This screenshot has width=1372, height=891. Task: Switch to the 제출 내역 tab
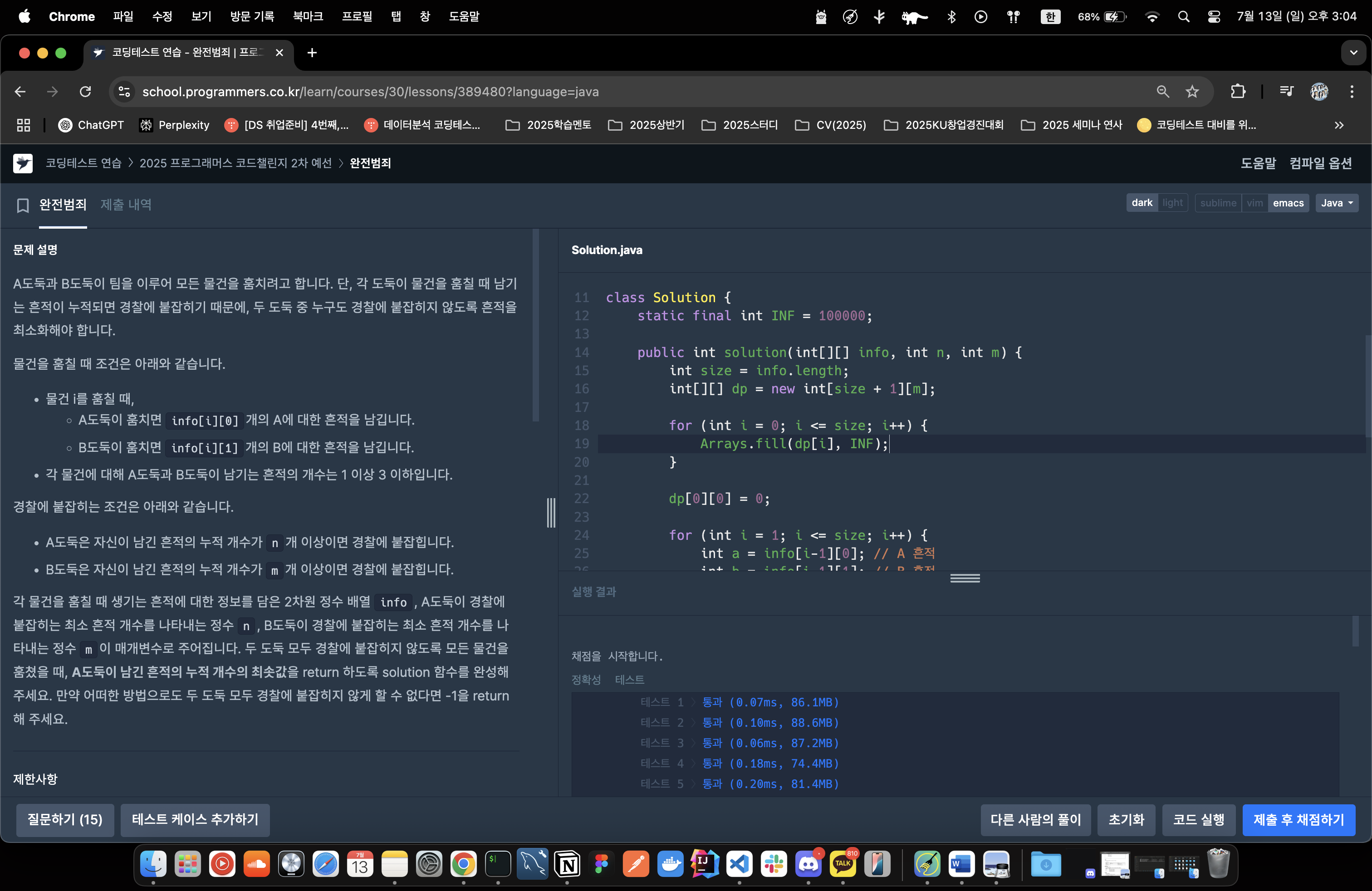point(126,205)
